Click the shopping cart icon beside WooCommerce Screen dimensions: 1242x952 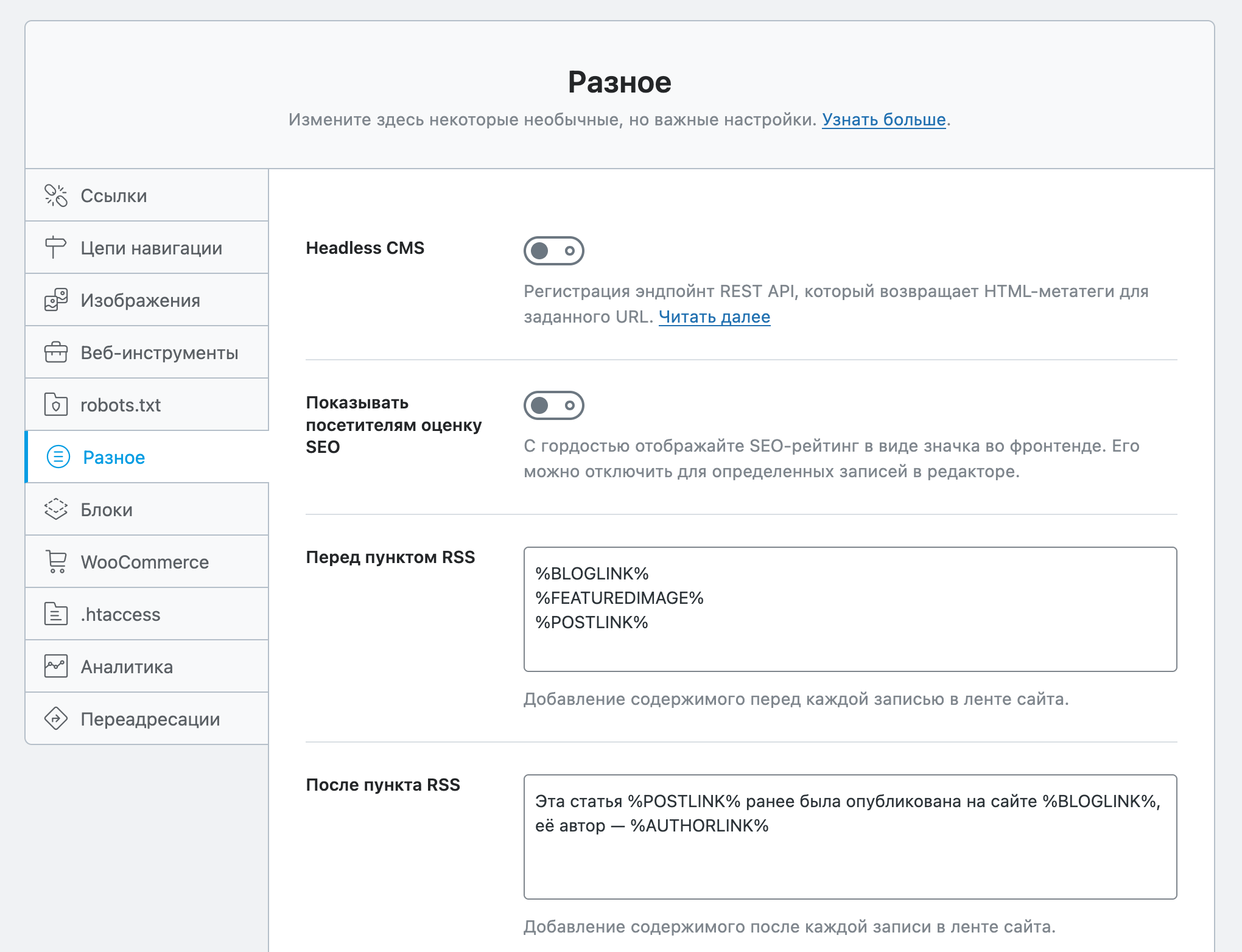click(56, 562)
